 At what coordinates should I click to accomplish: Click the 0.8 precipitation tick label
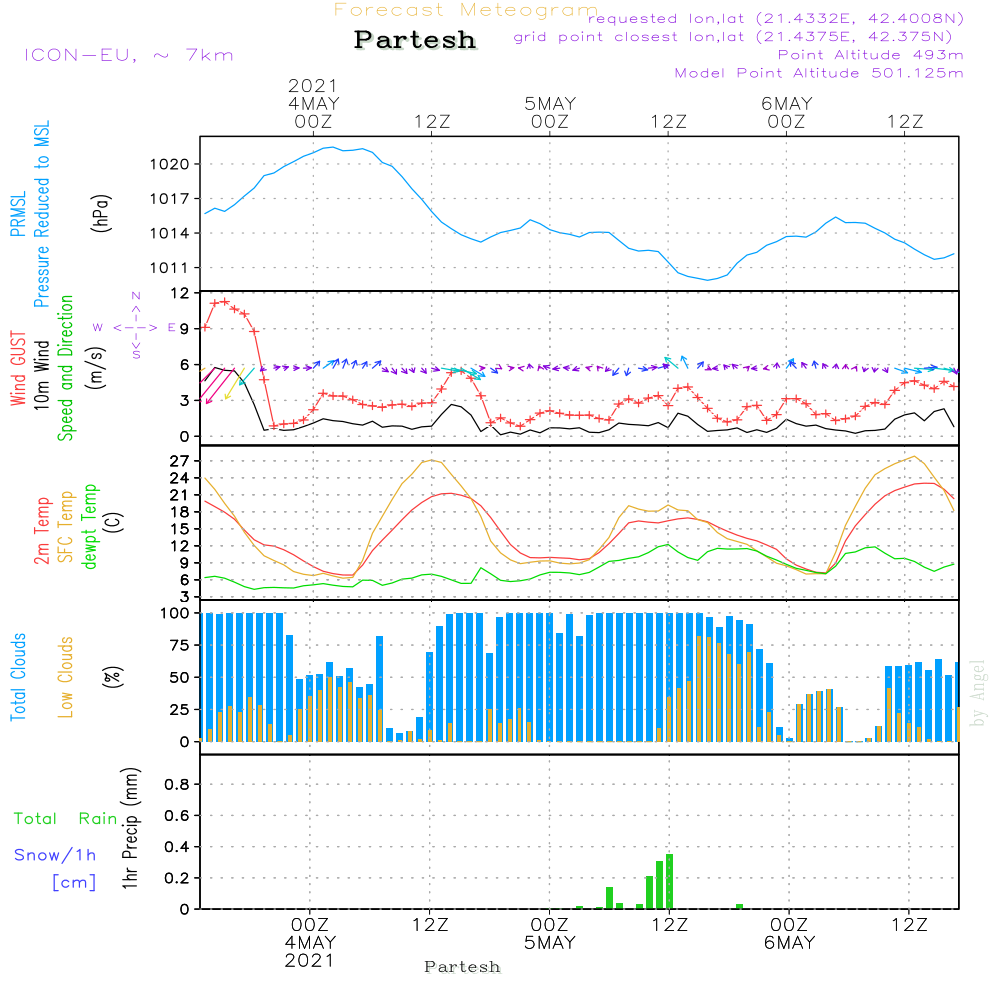177,784
